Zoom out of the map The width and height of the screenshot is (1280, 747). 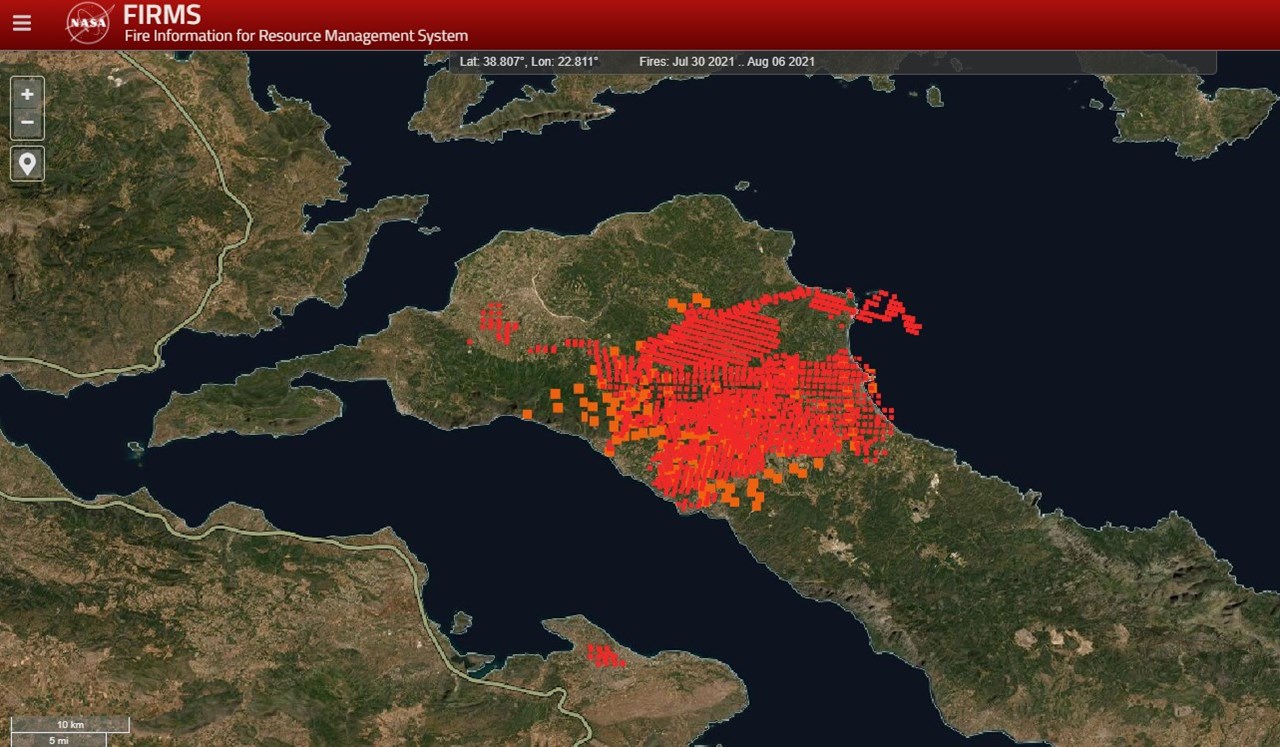(27, 123)
